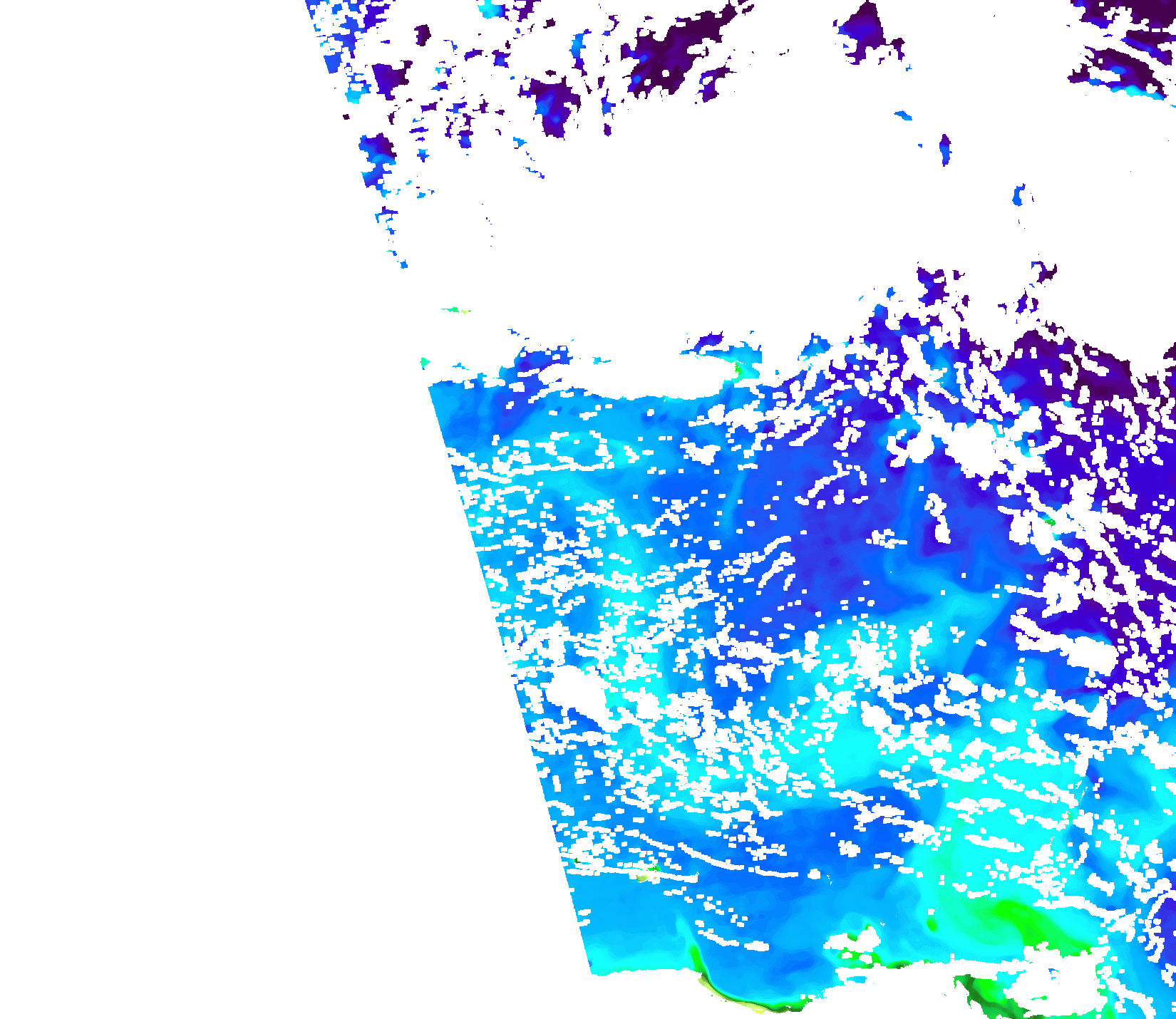Click the deep blue area in the image center
This screenshot has width=1176, height=1019.
pos(841,549)
